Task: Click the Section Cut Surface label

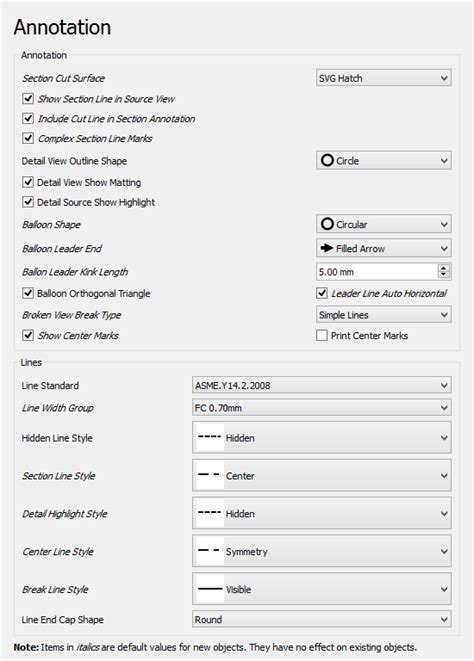Action: [x=63, y=78]
